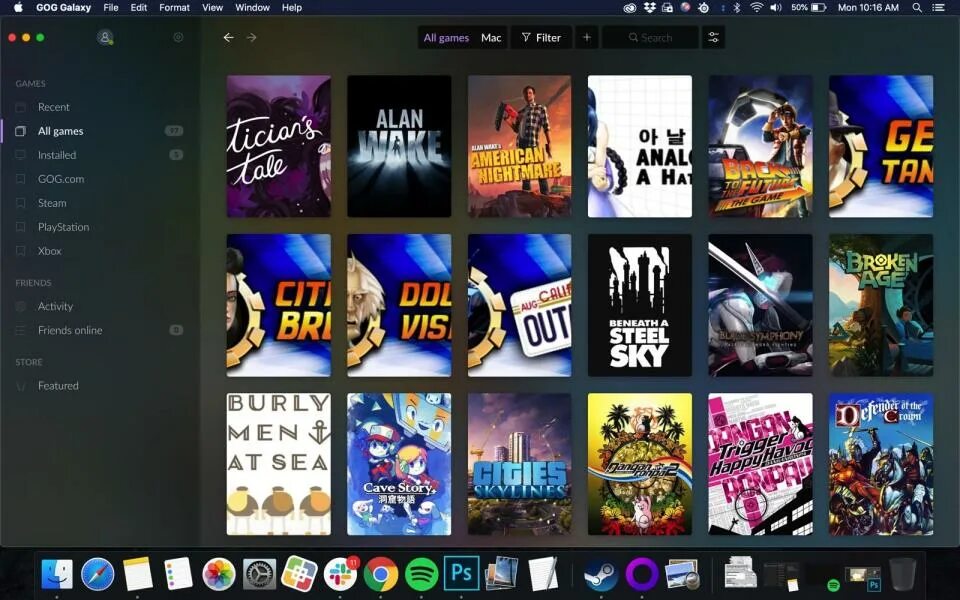Open the Window menu
Viewport: 960px width, 600px height.
click(x=252, y=7)
